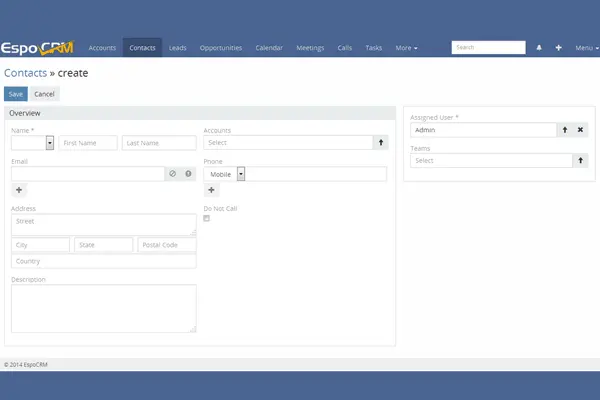Click the Assigned User select arrow icon

564,130
